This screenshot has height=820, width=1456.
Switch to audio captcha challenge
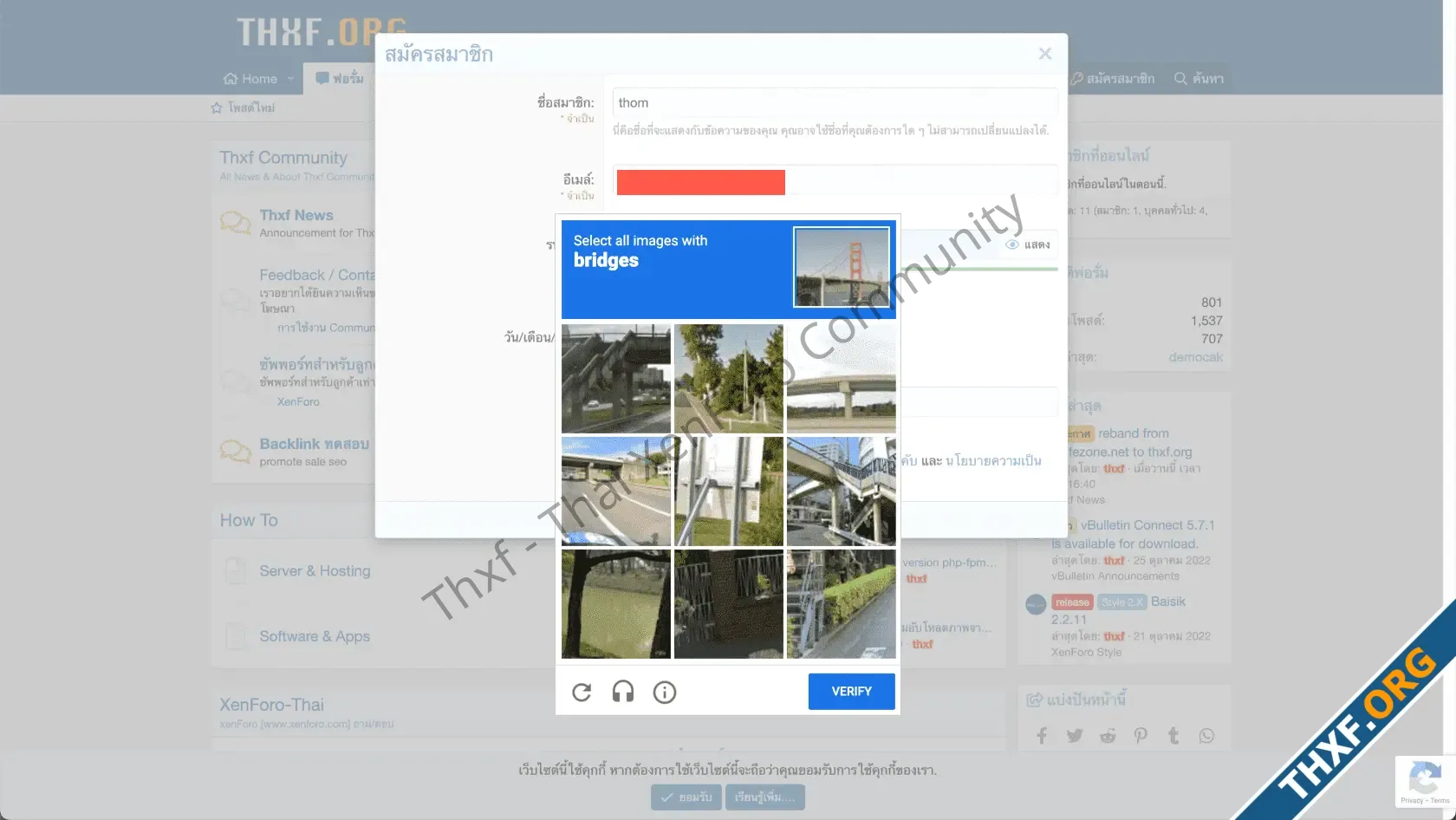pyautogui.click(x=623, y=692)
